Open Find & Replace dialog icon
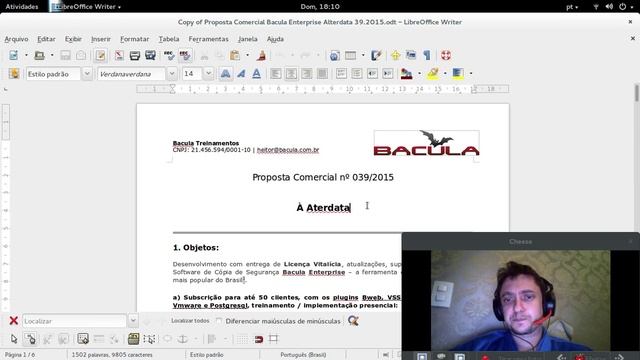The height and width of the screenshot is (360, 640). [x=353, y=321]
